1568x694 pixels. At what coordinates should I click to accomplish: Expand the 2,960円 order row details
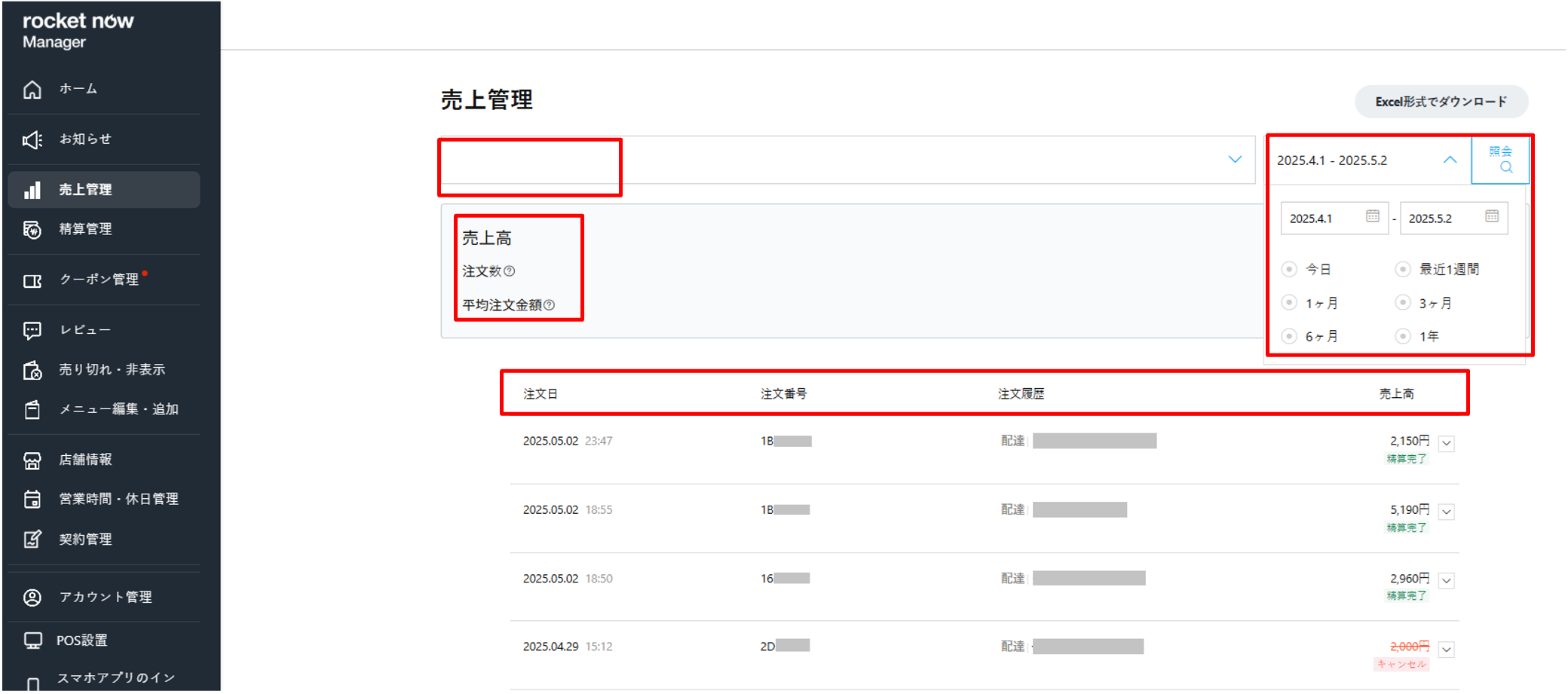[1447, 581]
